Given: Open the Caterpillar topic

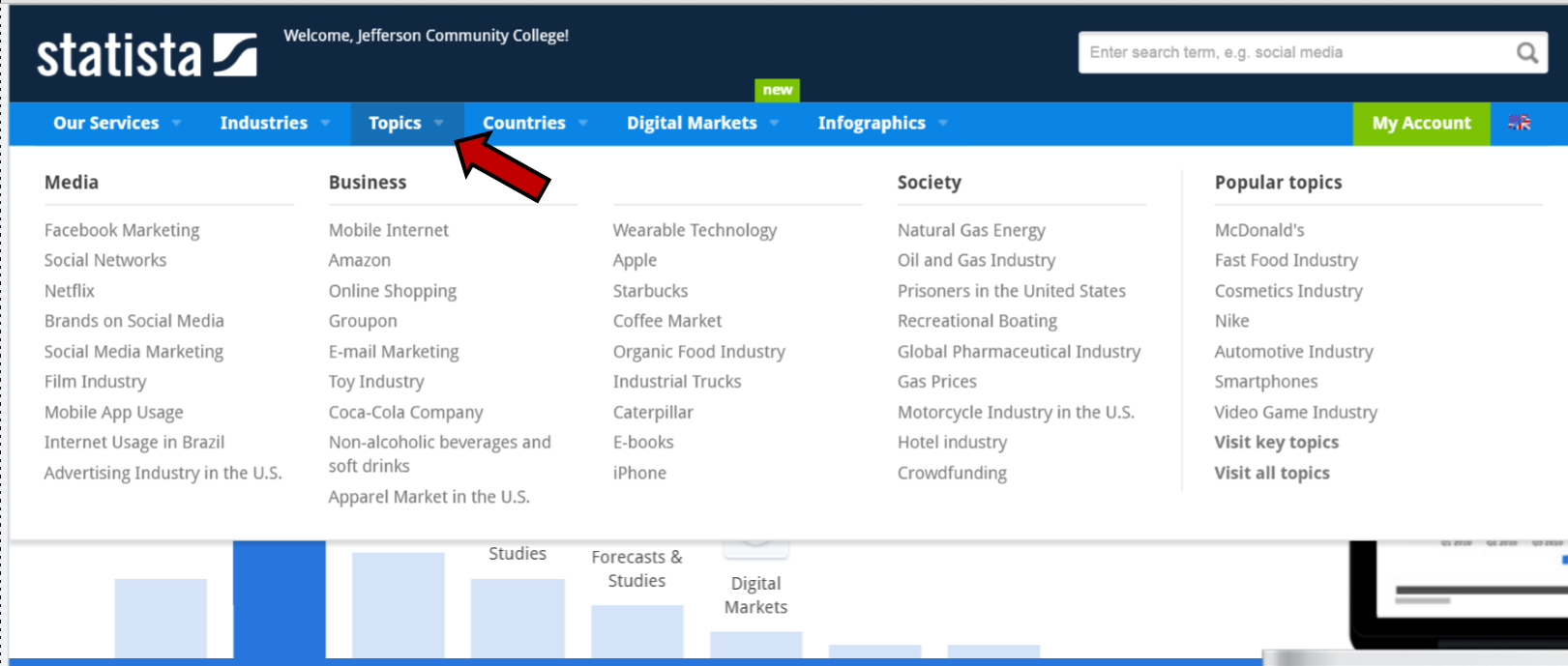Looking at the screenshot, I should coord(653,412).
